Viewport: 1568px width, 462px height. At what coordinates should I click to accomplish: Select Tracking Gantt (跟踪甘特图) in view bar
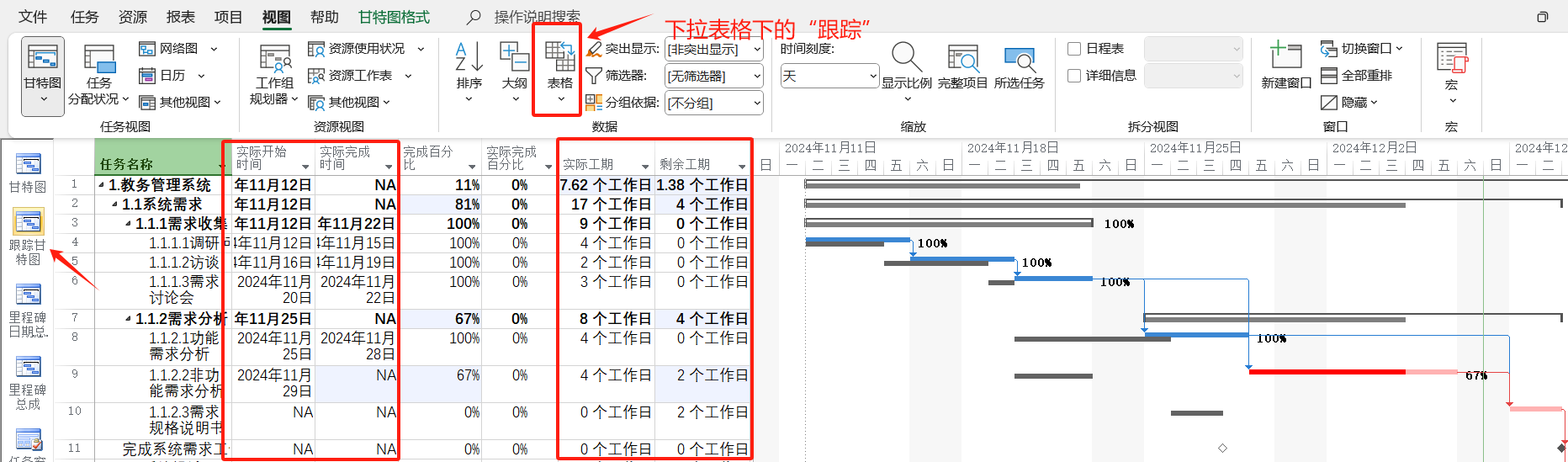tap(28, 237)
